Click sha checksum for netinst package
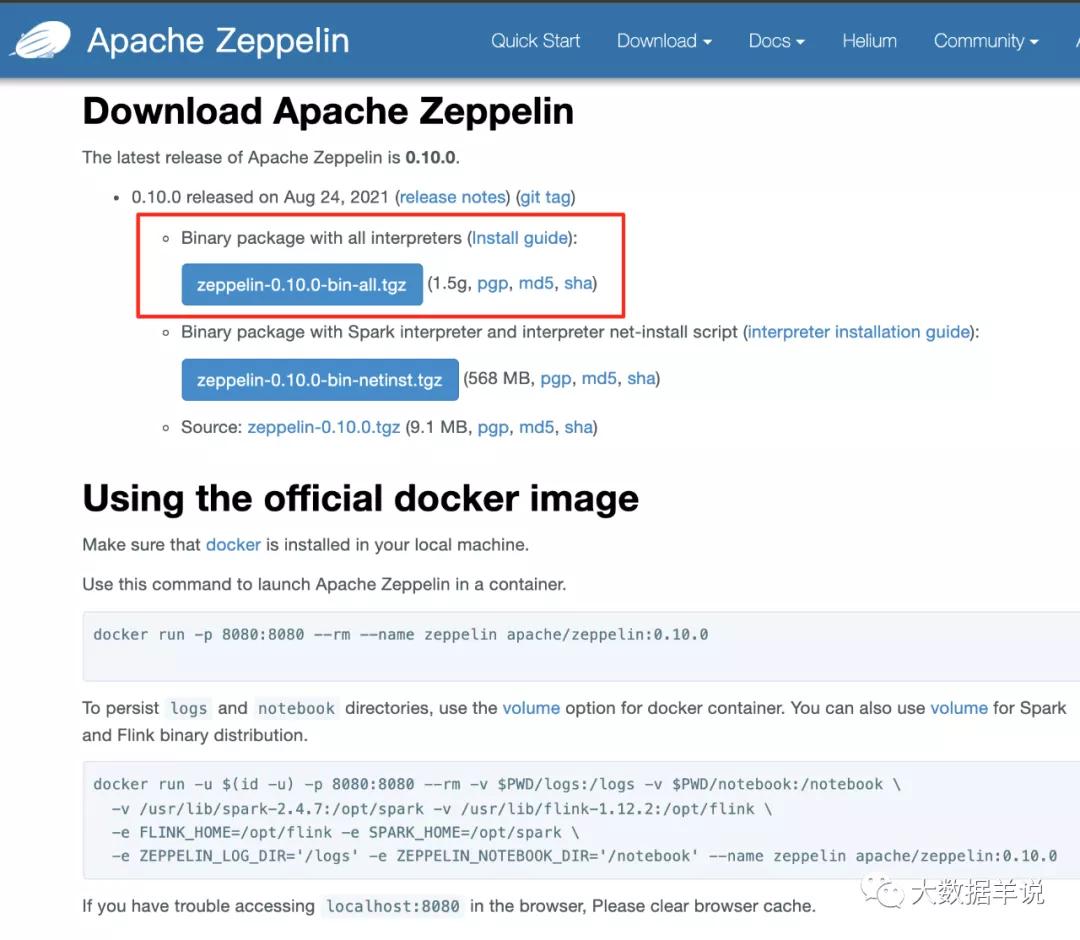 (641, 378)
